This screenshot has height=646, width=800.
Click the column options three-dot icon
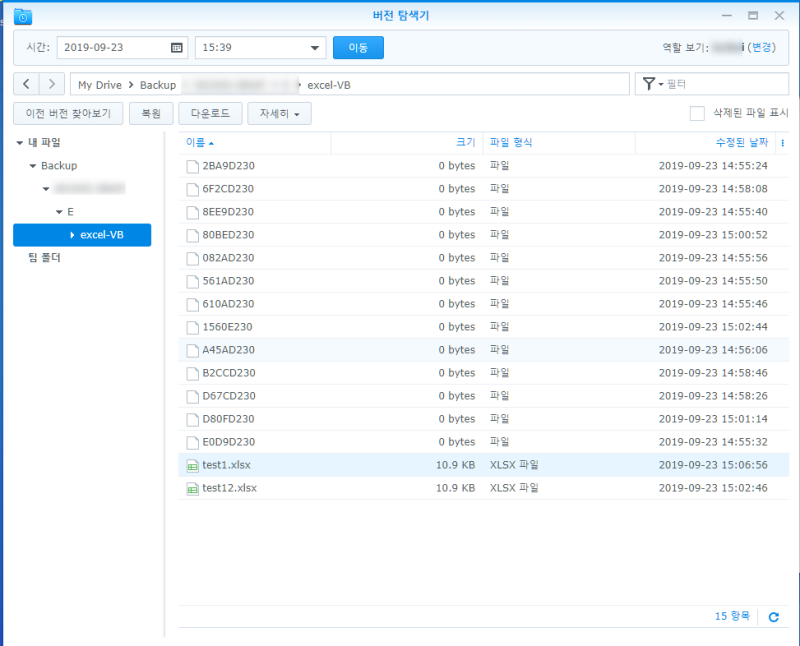point(783,143)
